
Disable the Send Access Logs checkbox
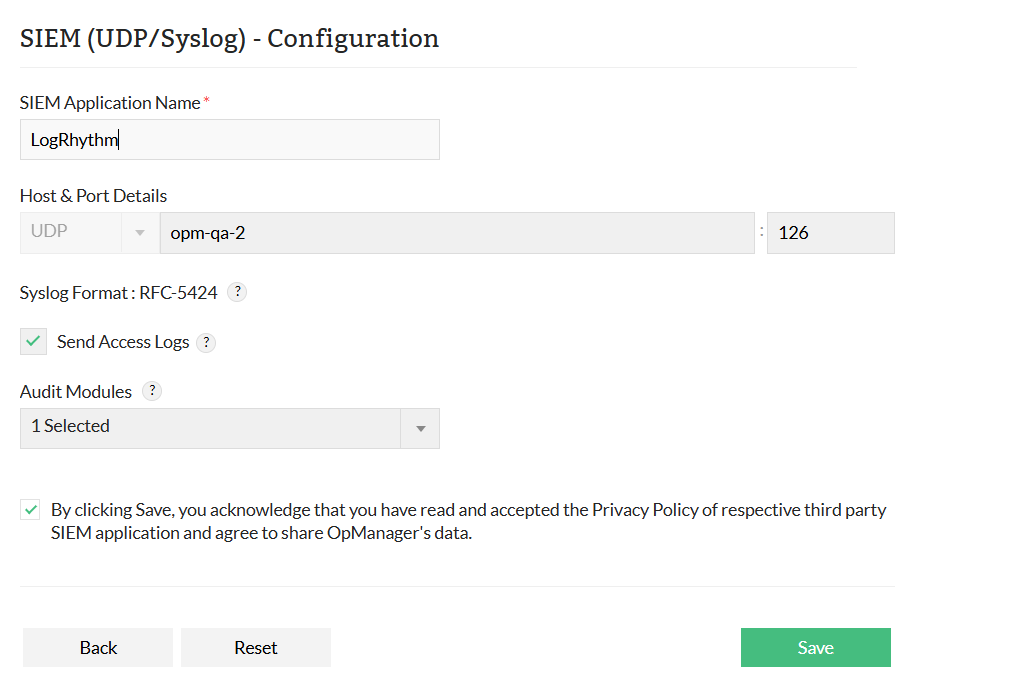pos(33,341)
